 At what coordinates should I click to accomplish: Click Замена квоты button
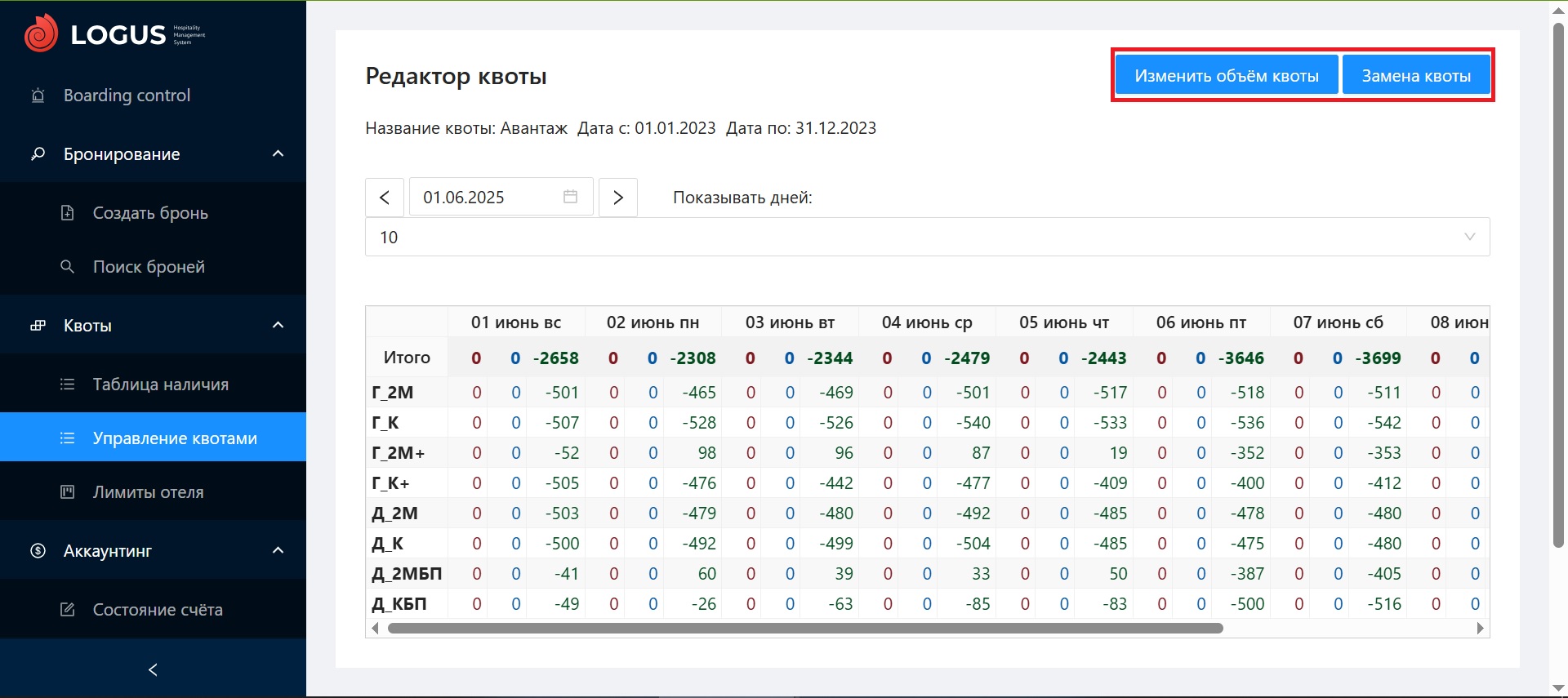(x=1415, y=76)
